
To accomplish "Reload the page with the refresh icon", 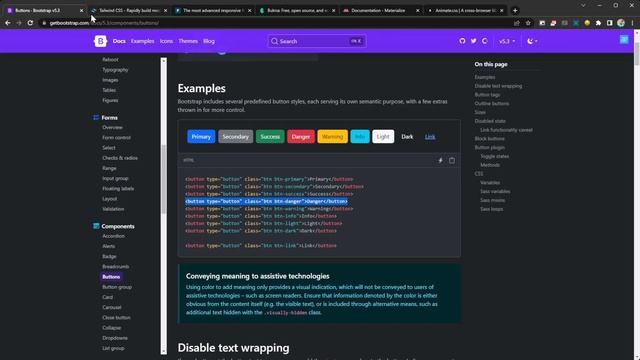I will (x=30, y=23).
